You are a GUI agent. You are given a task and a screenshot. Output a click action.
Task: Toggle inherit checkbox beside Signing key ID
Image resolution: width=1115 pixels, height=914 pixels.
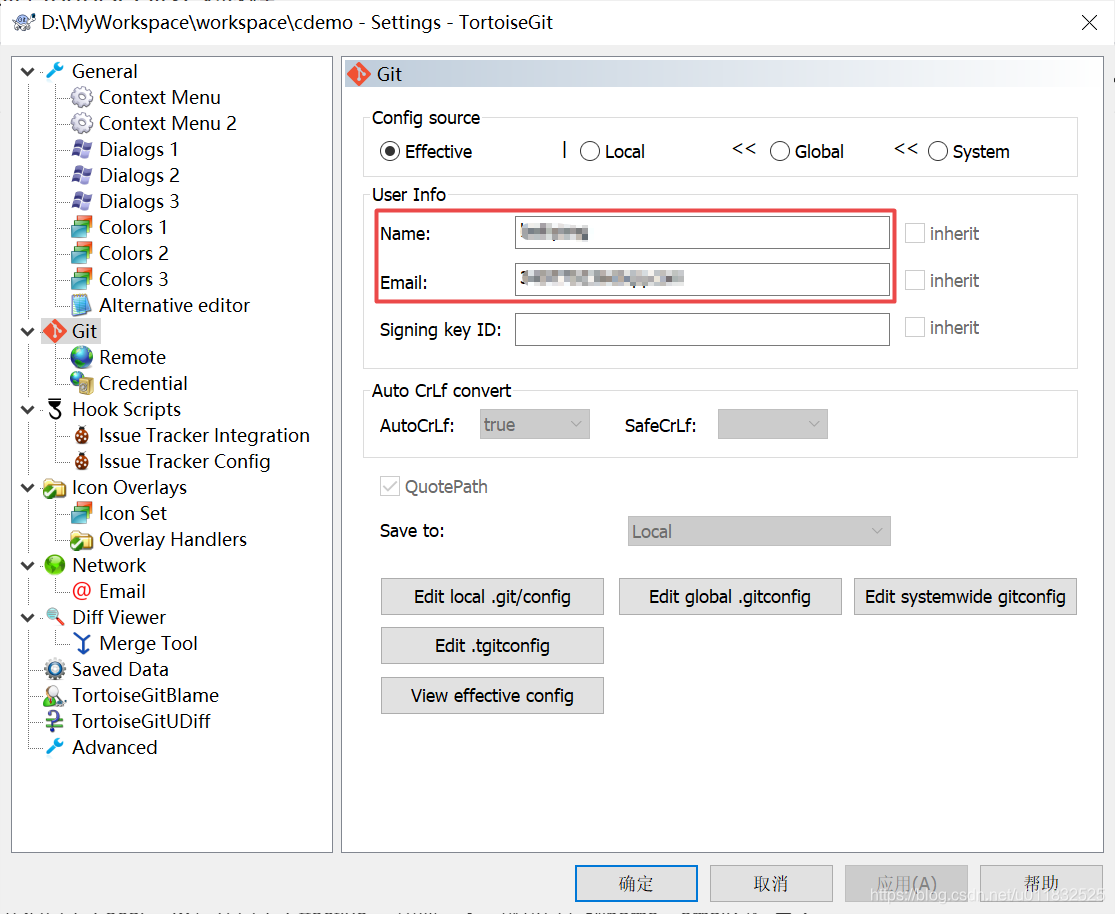click(x=914, y=327)
